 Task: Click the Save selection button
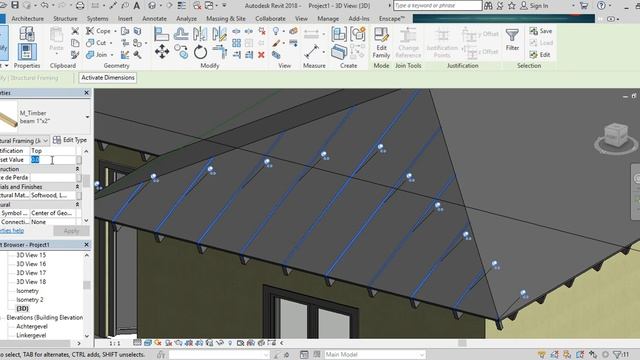[541, 31]
